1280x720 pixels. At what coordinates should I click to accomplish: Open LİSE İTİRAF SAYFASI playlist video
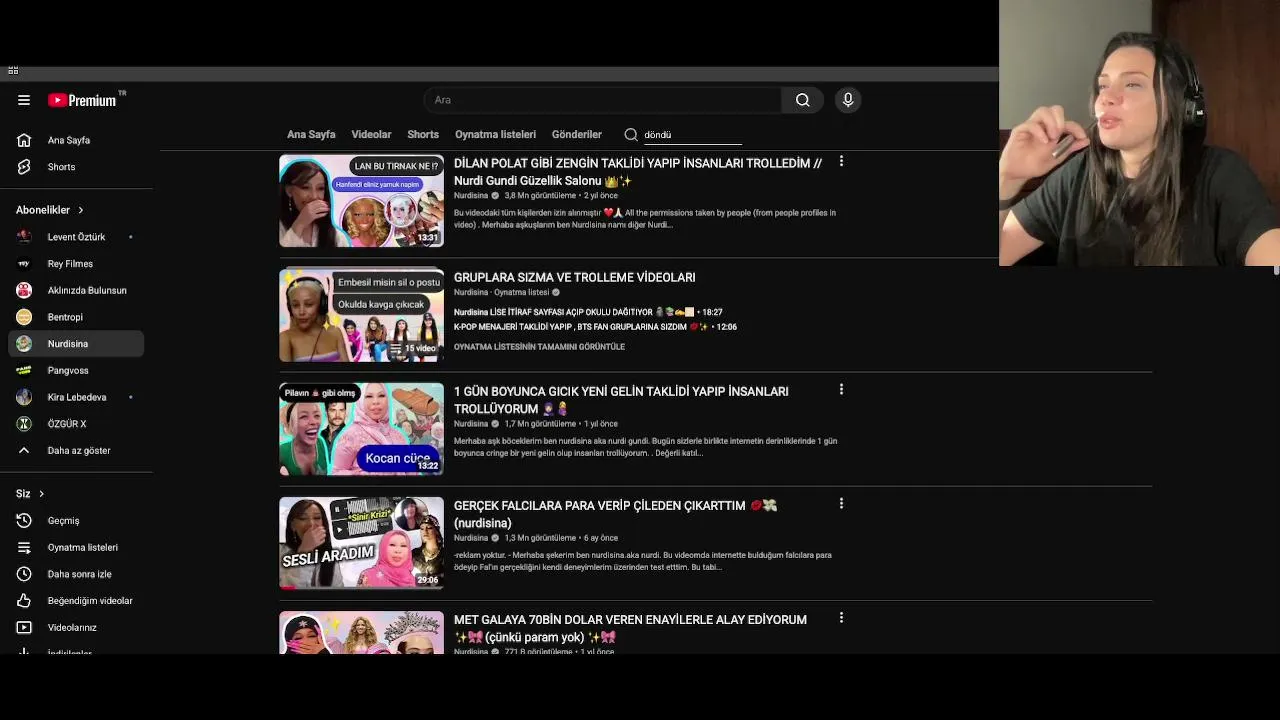588,312
